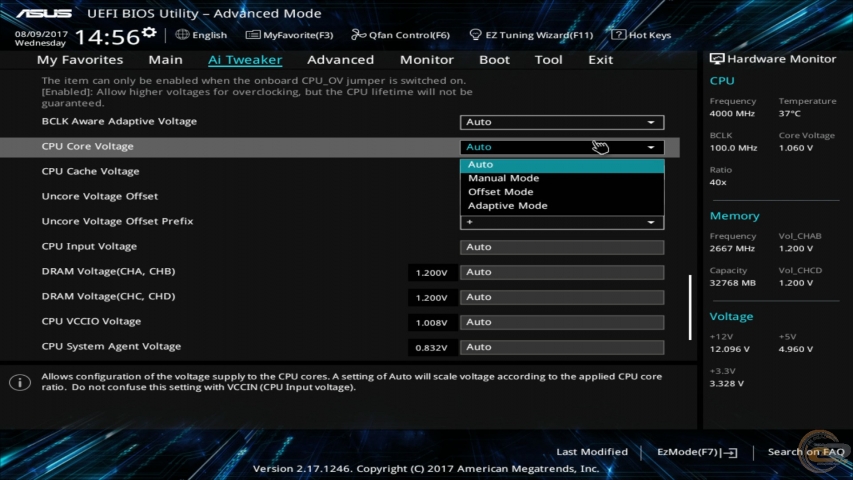Collapse the CPU Core Voltage dropdown

(562, 147)
